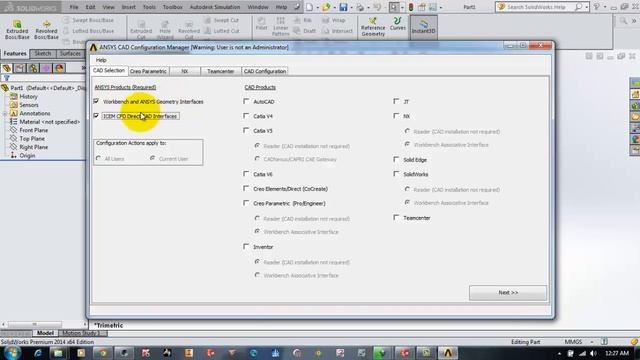Image resolution: width=640 pixels, height=360 pixels.
Task: Toggle Instant3D button
Action: pyautogui.click(x=423, y=27)
